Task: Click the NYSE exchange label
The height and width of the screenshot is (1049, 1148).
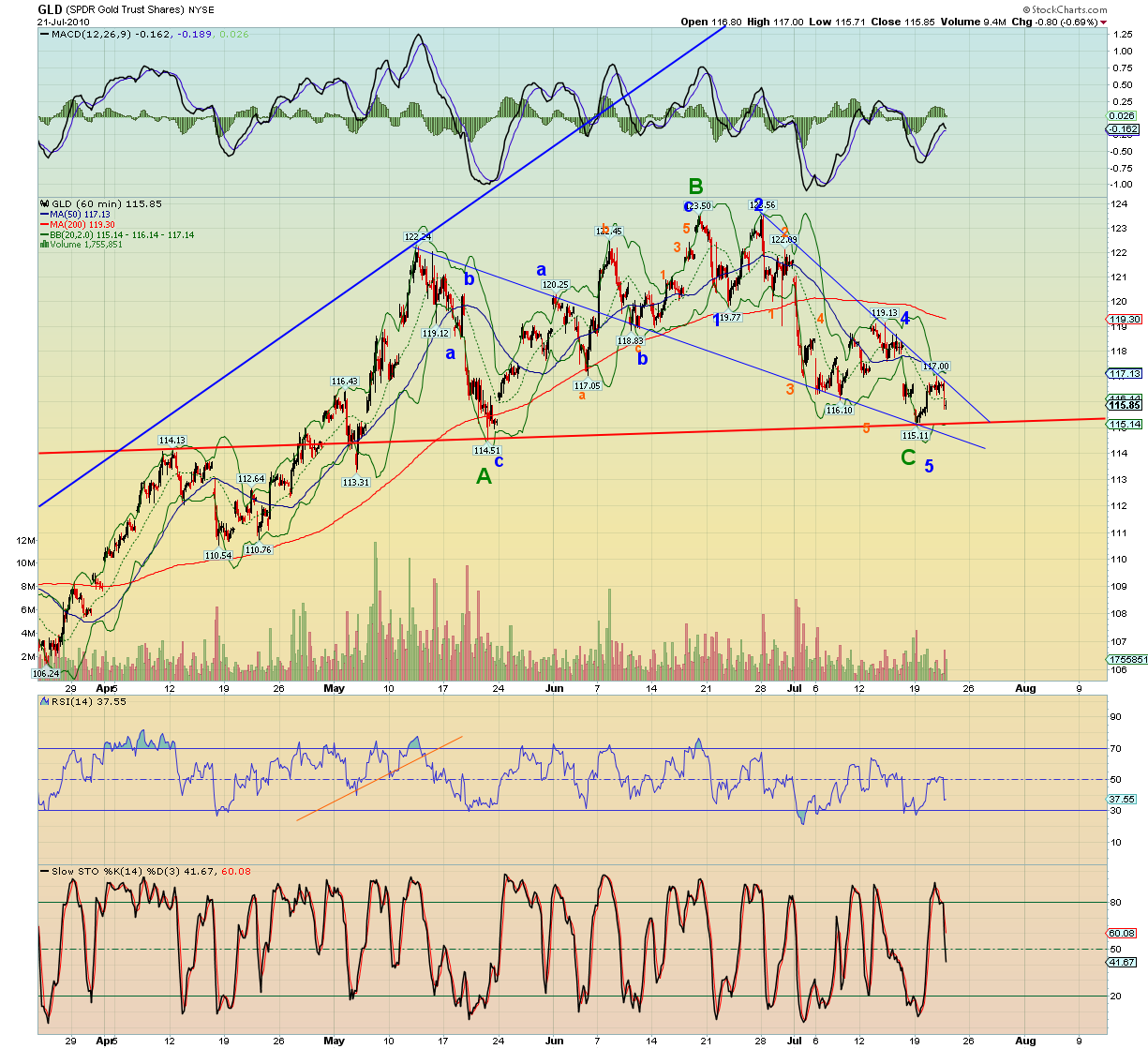Action: [201, 10]
